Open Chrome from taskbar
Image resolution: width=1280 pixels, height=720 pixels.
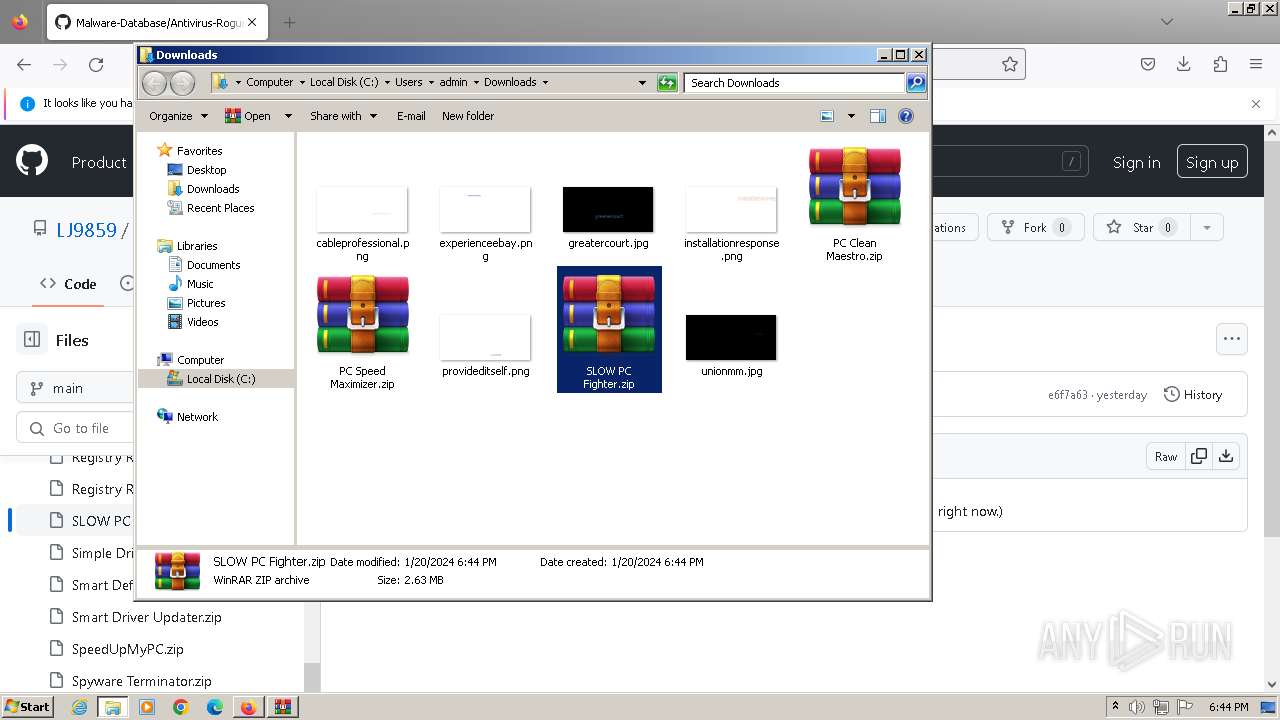(x=180, y=707)
